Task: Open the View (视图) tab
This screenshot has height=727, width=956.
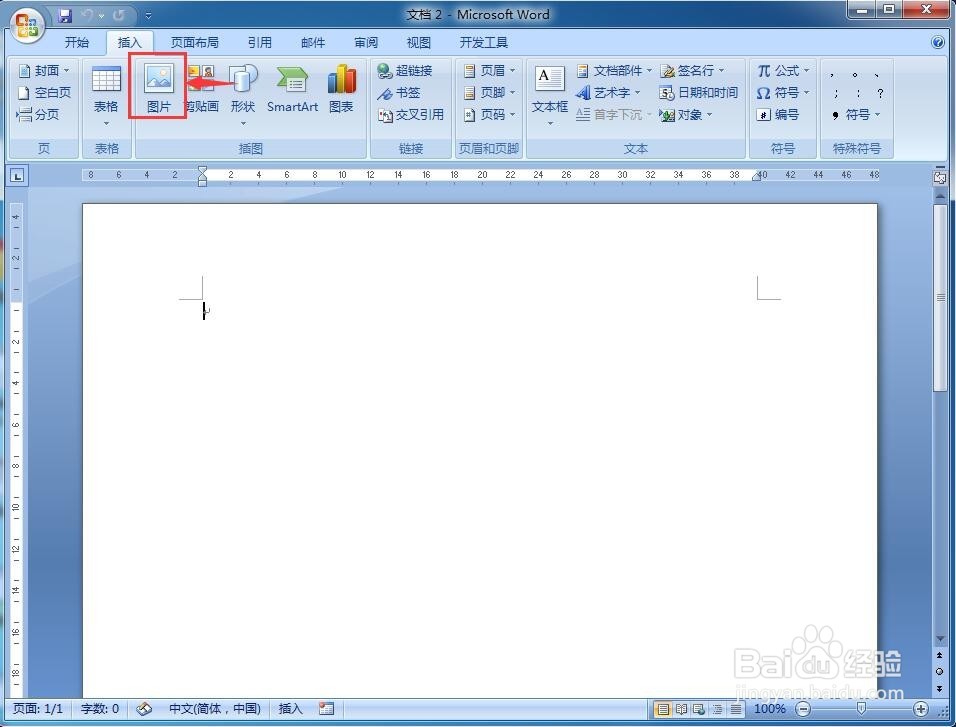Action: point(419,42)
